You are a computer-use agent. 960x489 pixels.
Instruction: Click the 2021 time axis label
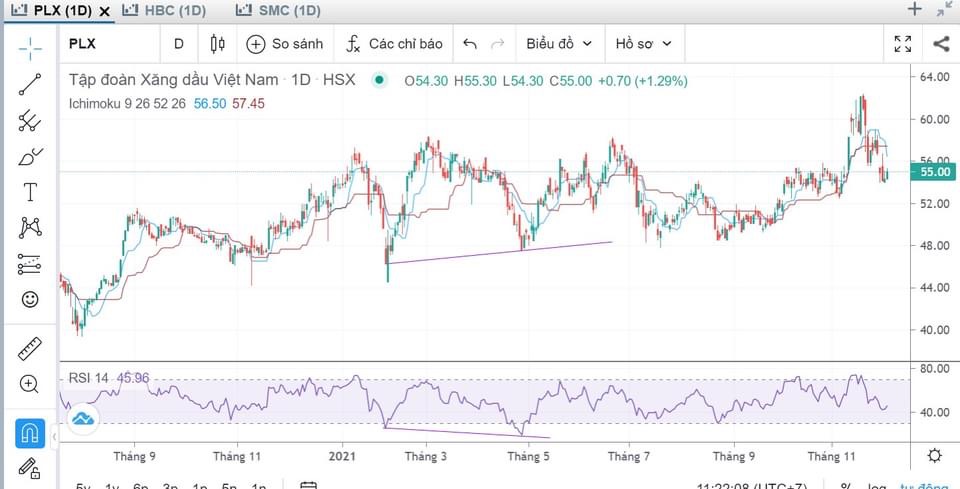(x=342, y=456)
